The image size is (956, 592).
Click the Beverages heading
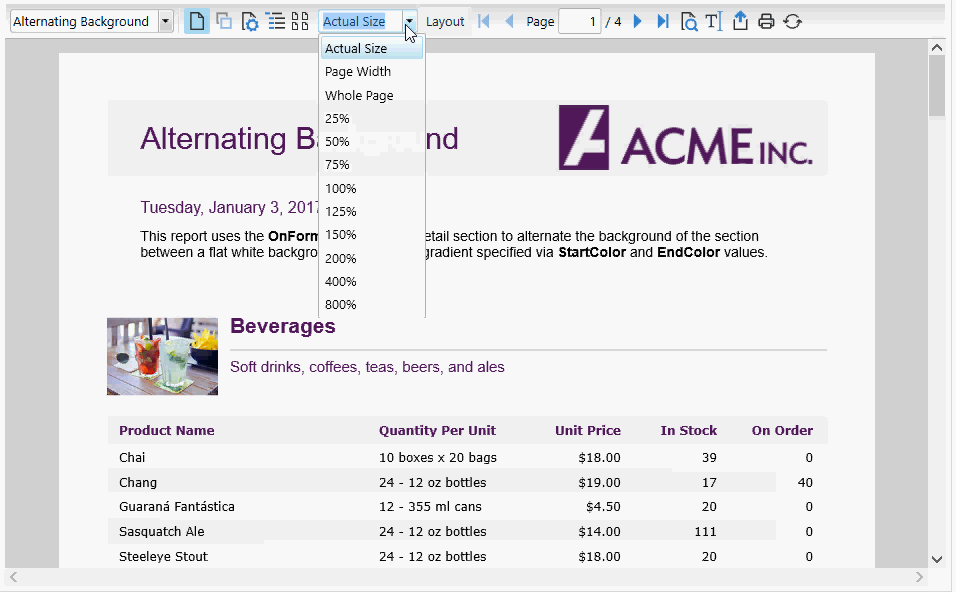[283, 326]
